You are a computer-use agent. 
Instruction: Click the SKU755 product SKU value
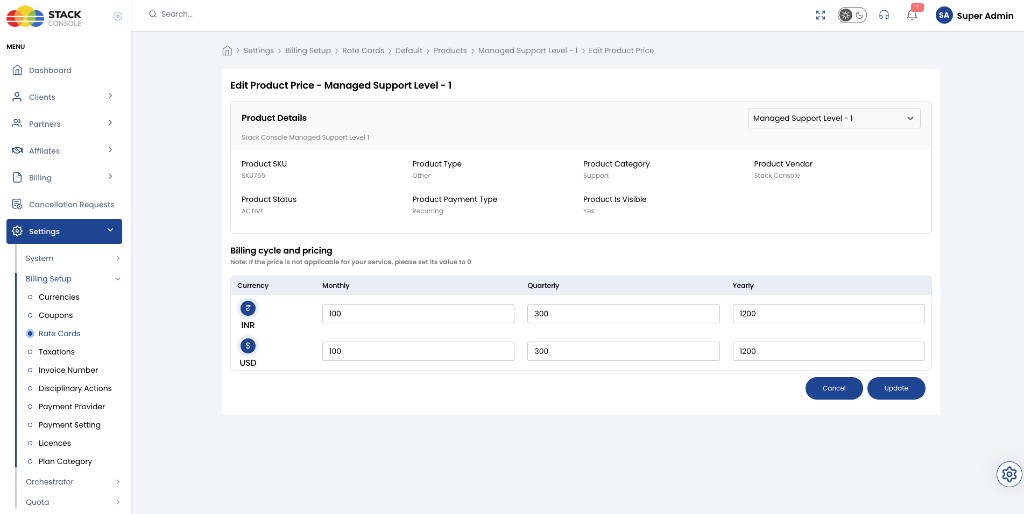253,176
